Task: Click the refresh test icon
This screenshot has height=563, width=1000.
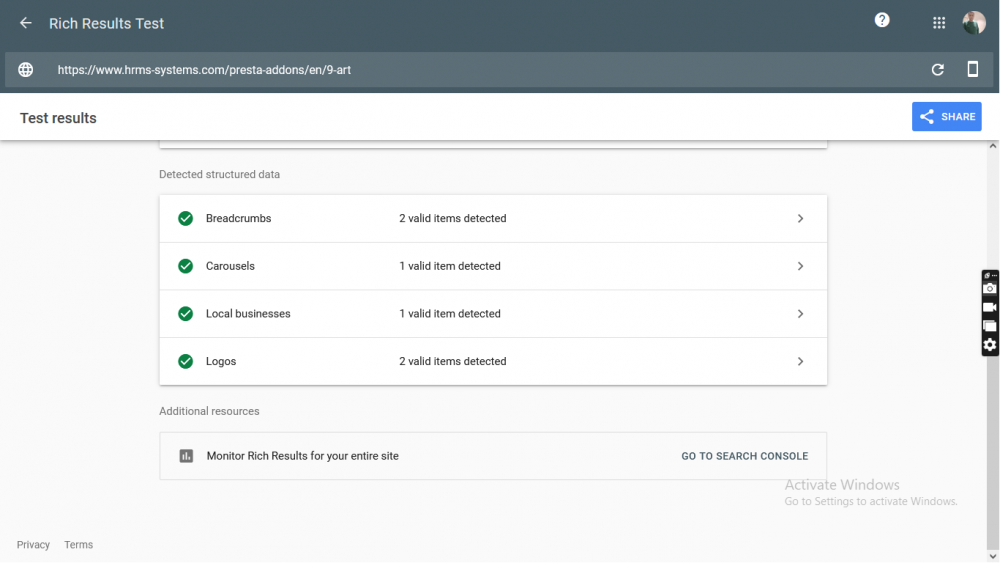Action: [x=937, y=70]
